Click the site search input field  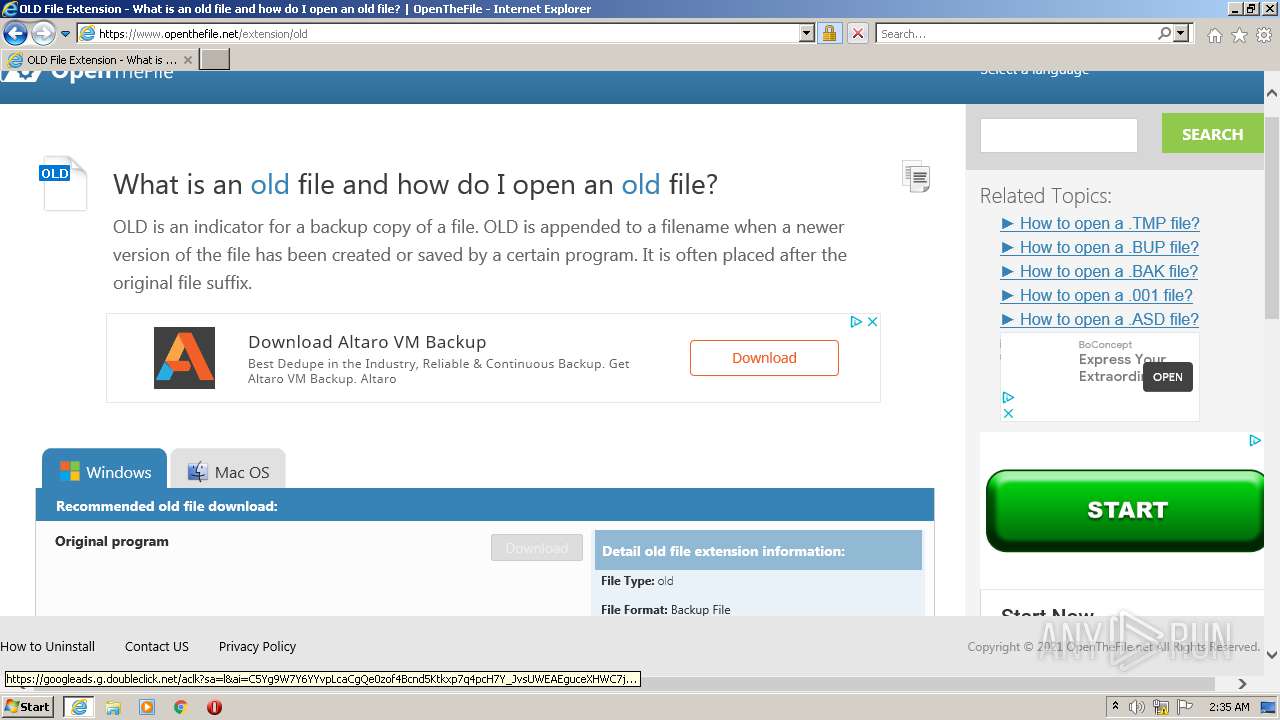(x=1059, y=135)
